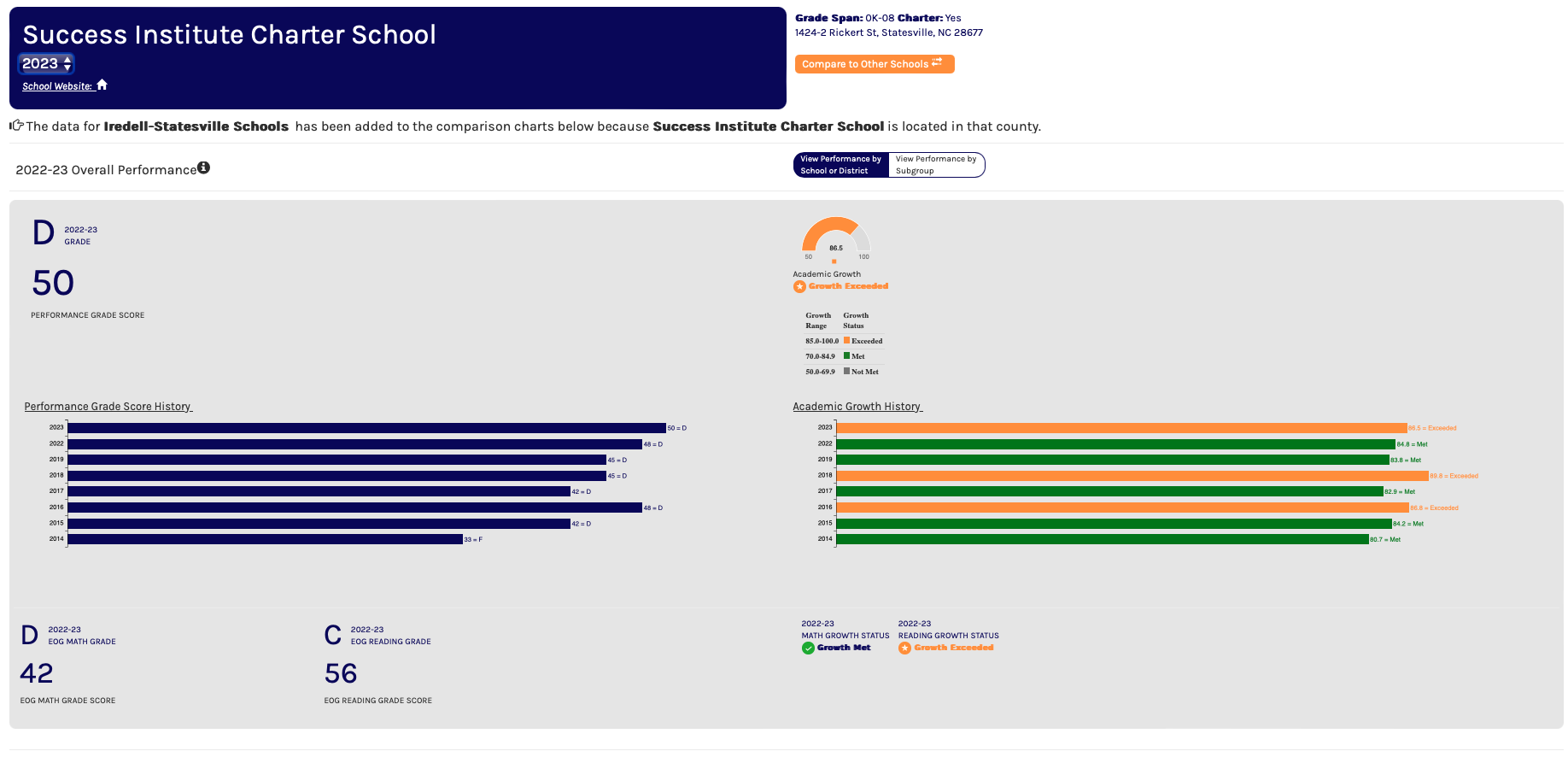The image size is (1568, 757).
Task: Open the 2023 year selector dropdown
Action: (x=46, y=63)
